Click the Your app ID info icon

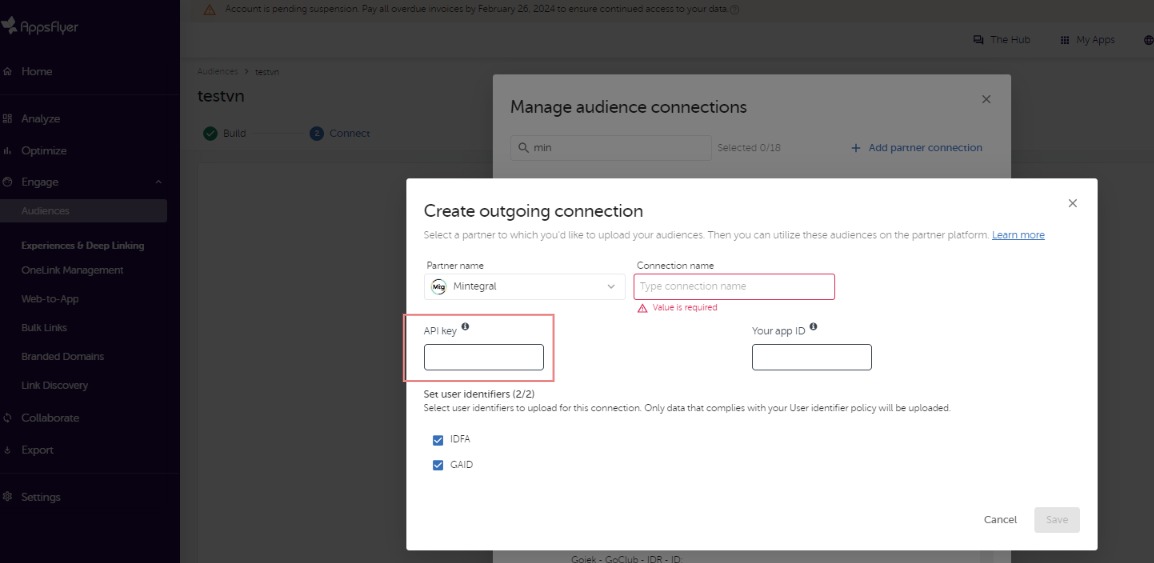[x=813, y=327]
